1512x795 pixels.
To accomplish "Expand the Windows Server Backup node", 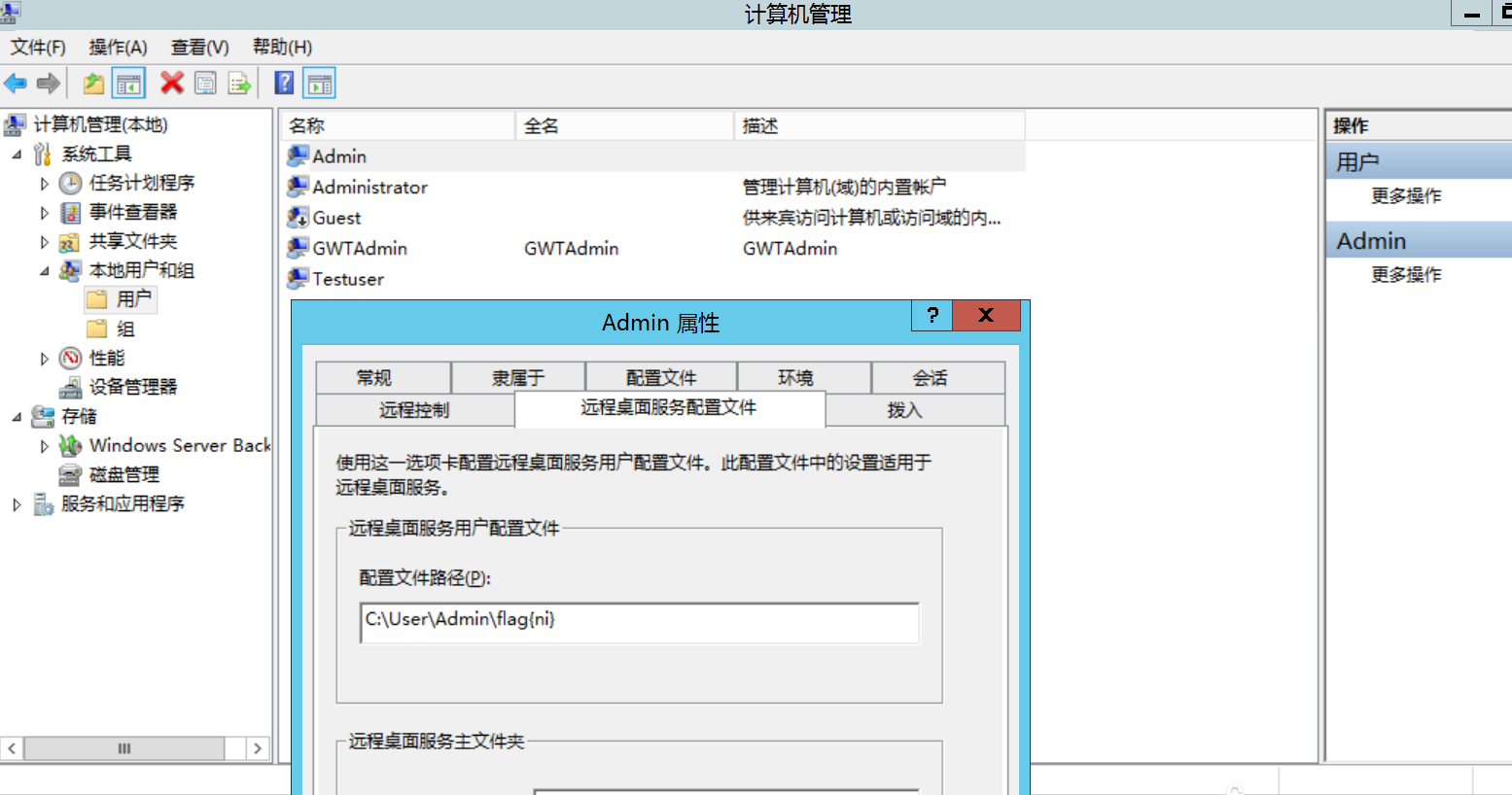I will [44, 445].
